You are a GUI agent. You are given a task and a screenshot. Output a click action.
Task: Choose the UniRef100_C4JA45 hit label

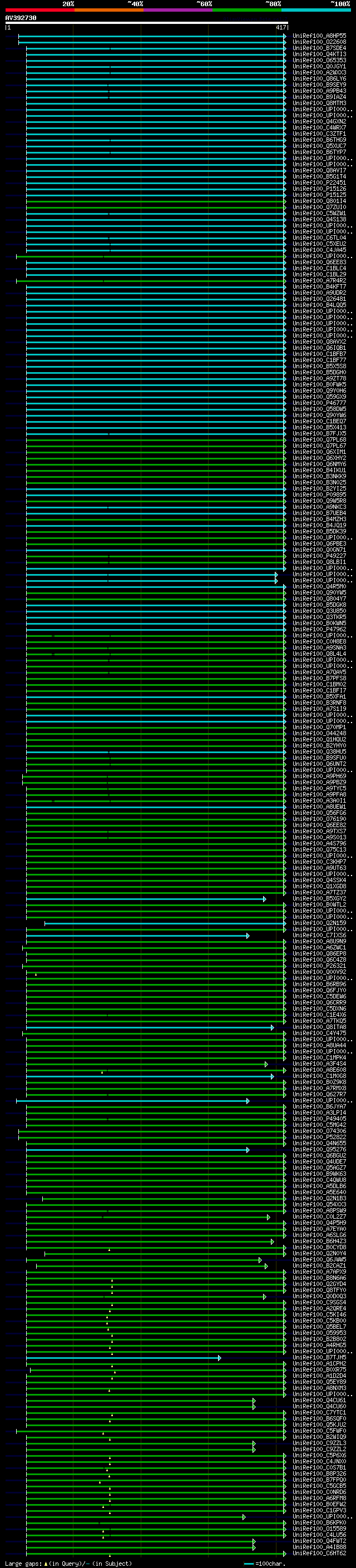tap(319, 250)
